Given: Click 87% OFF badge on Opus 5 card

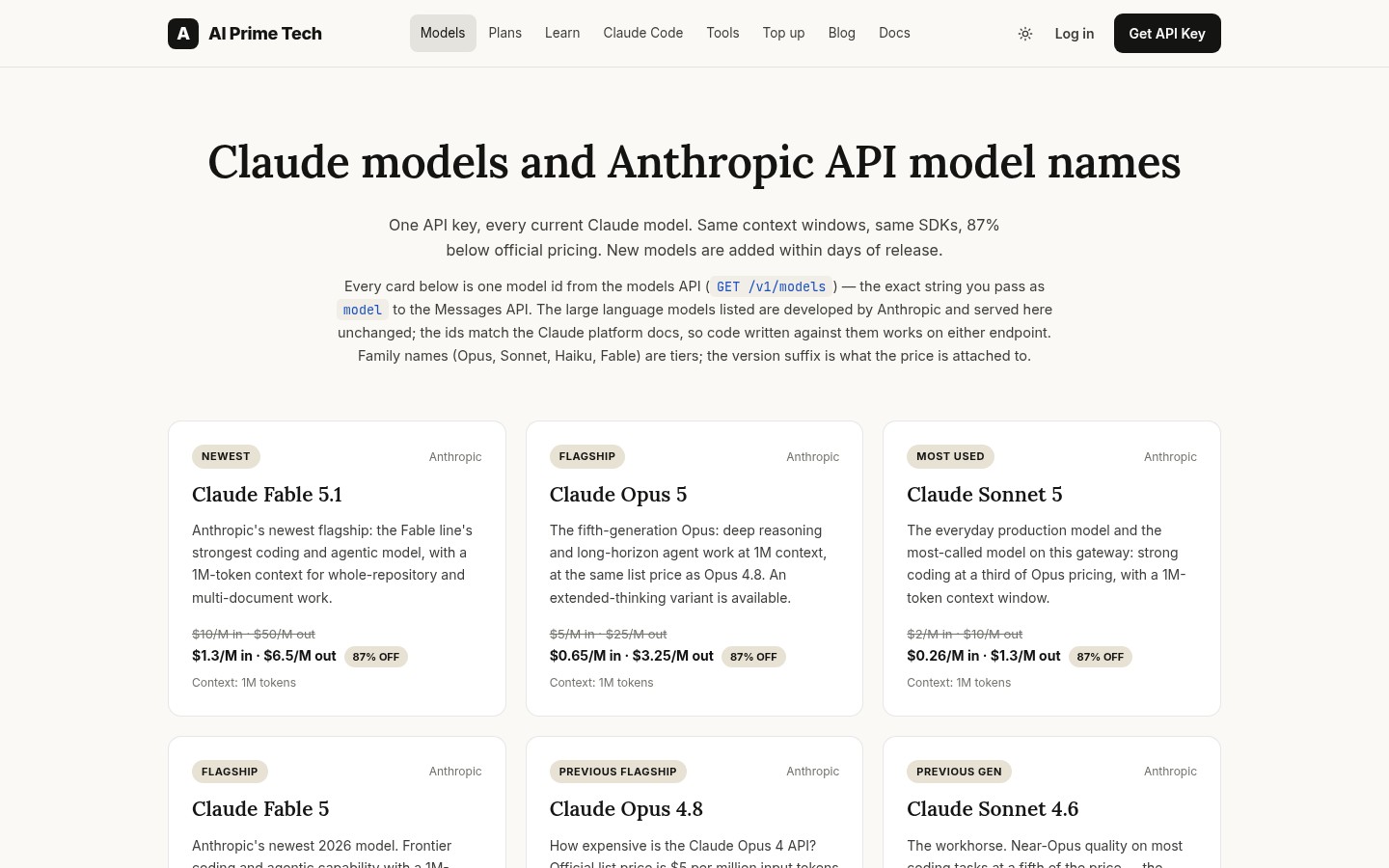Looking at the screenshot, I should (x=753, y=657).
